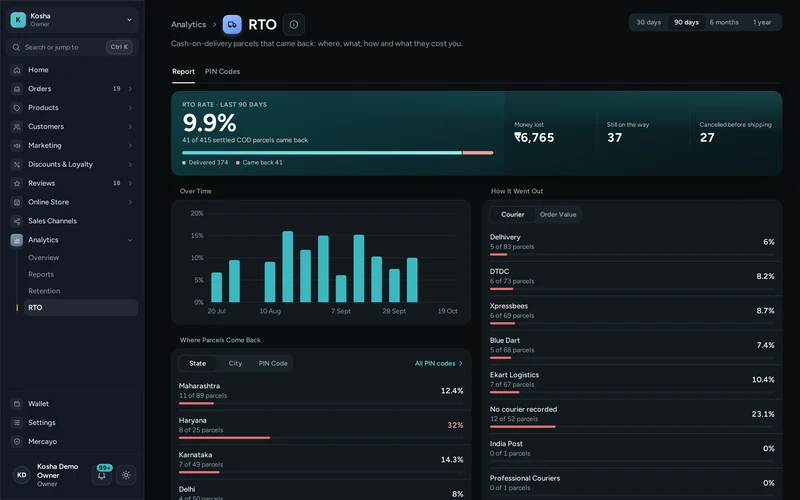This screenshot has width=800, height=500.
Task: Open the All PIN codes link
Action: point(439,363)
